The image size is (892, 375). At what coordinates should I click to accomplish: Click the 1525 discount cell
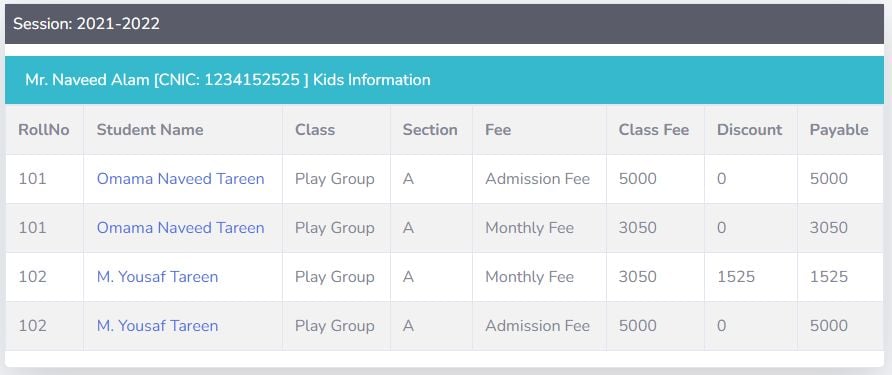click(751, 277)
